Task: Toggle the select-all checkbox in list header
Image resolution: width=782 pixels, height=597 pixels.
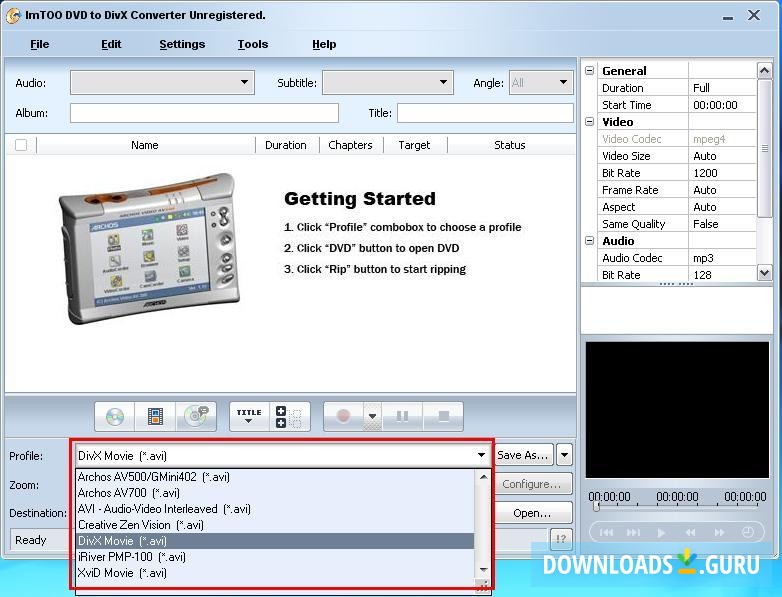Action: coord(21,145)
